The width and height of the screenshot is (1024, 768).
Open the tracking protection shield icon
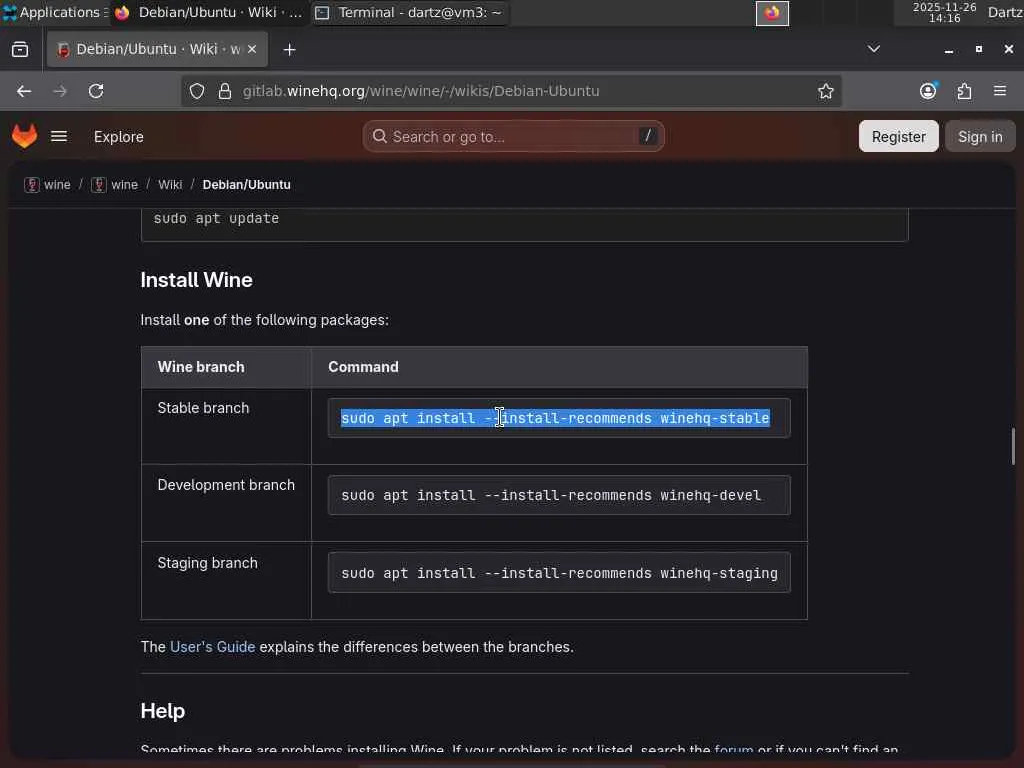point(197,91)
